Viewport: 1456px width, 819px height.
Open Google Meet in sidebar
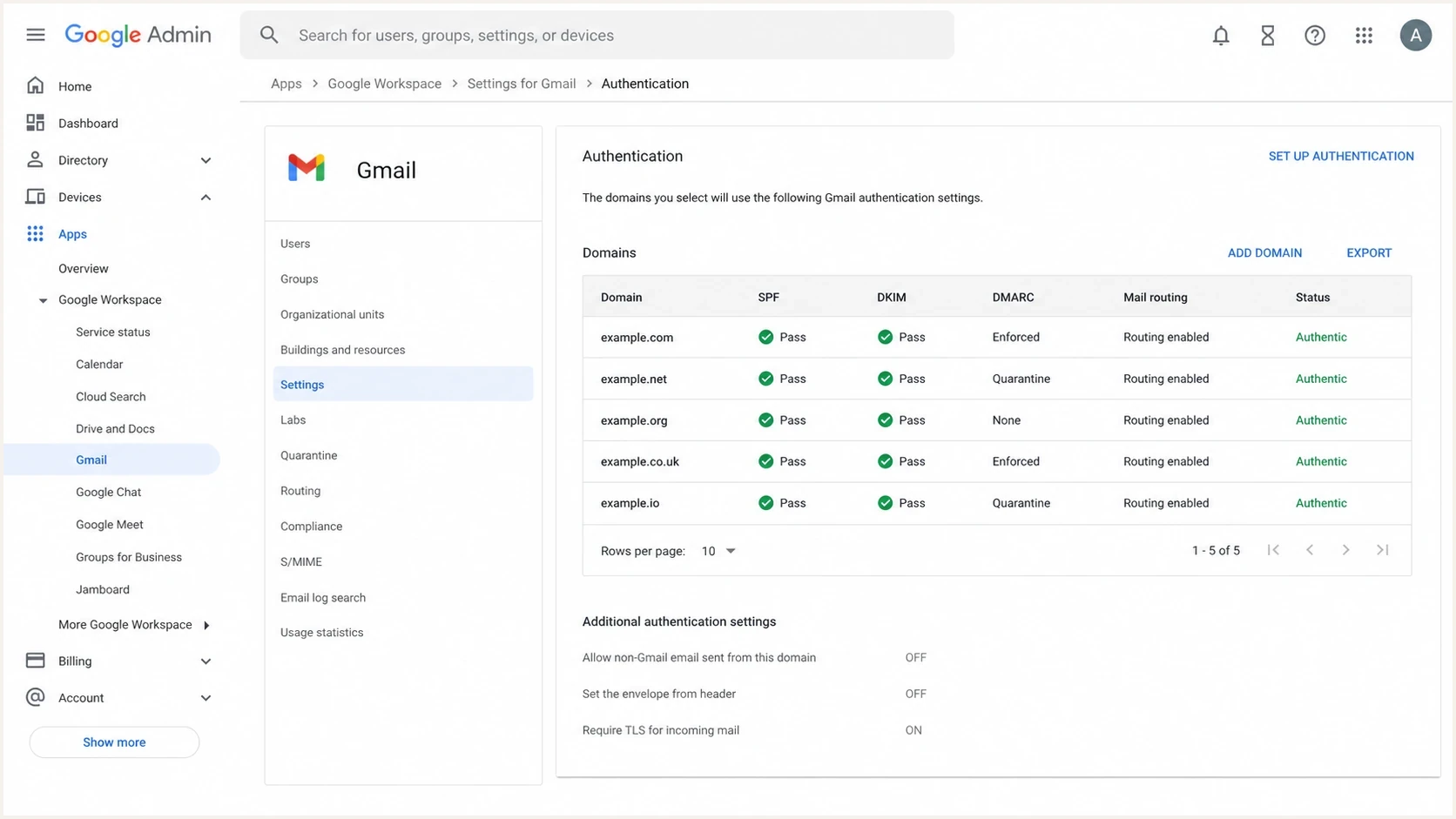pos(110,524)
